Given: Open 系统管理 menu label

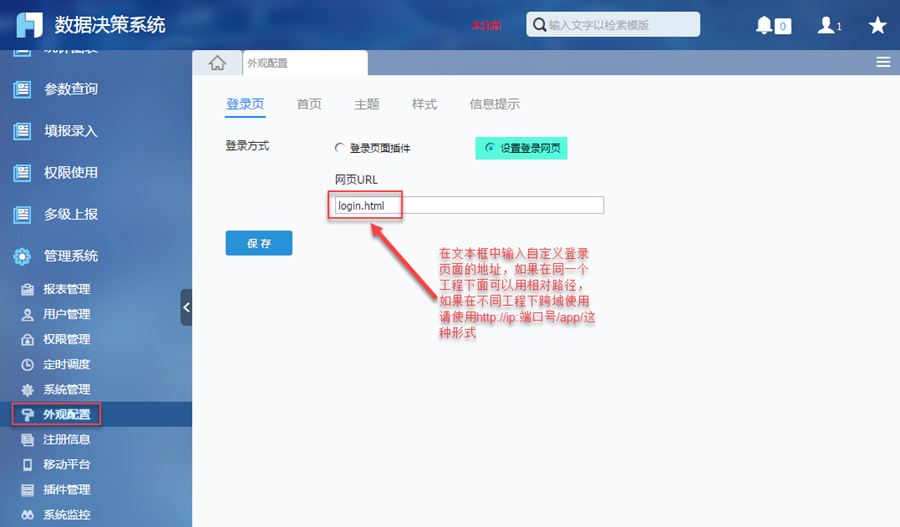Looking at the screenshot, I should [x=67, y=390].
